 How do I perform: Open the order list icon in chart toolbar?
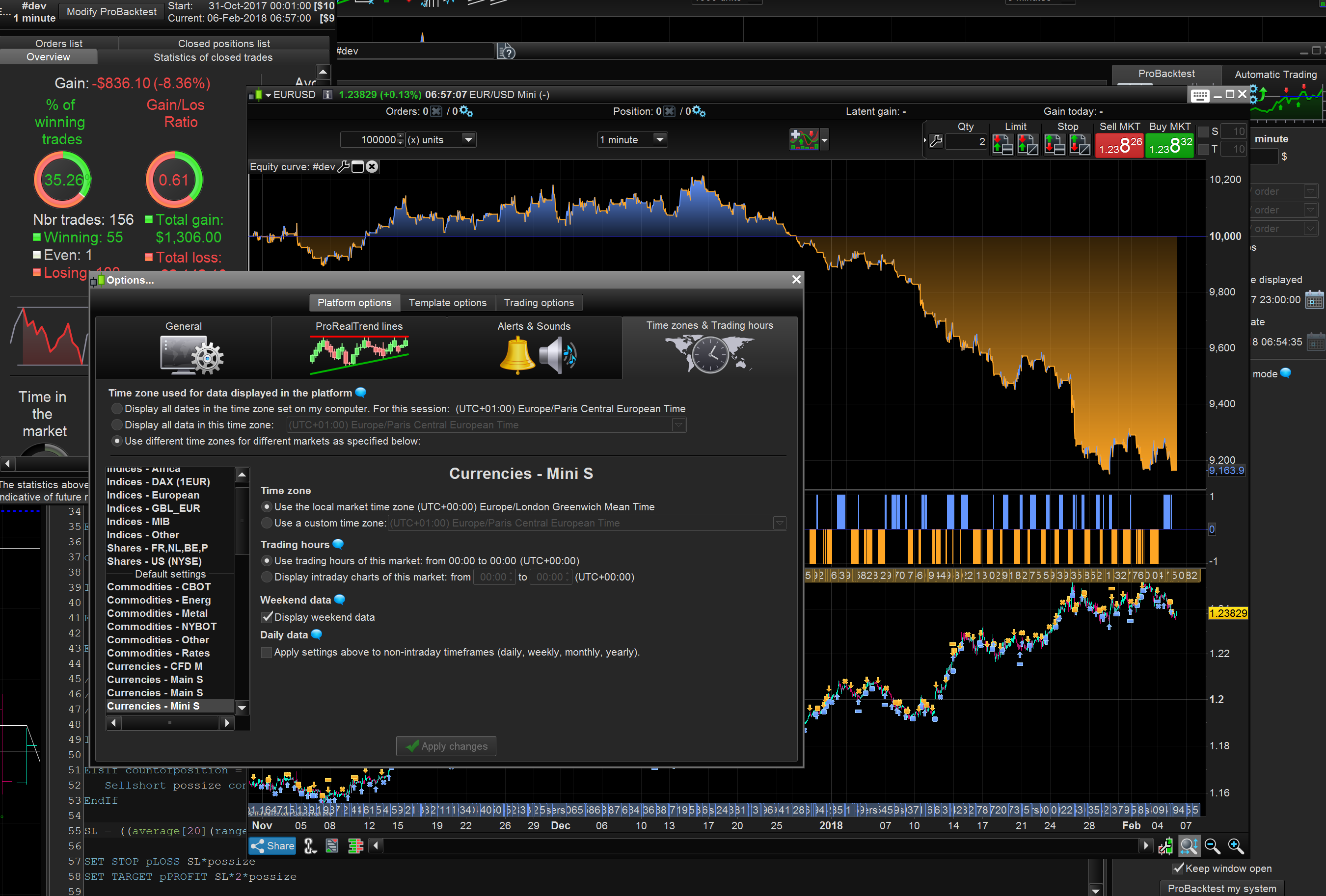pyautogui.click(x=332, y=846)
